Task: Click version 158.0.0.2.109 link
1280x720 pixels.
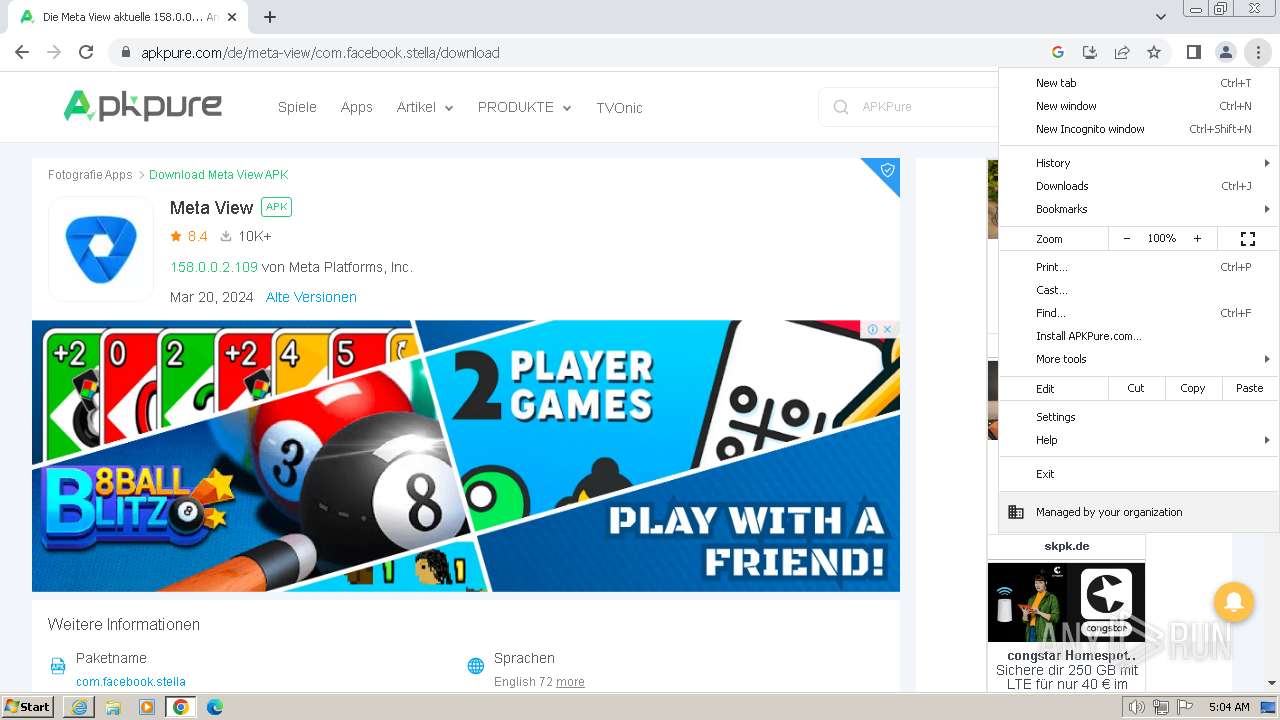Action: click(x=214, y=267)
